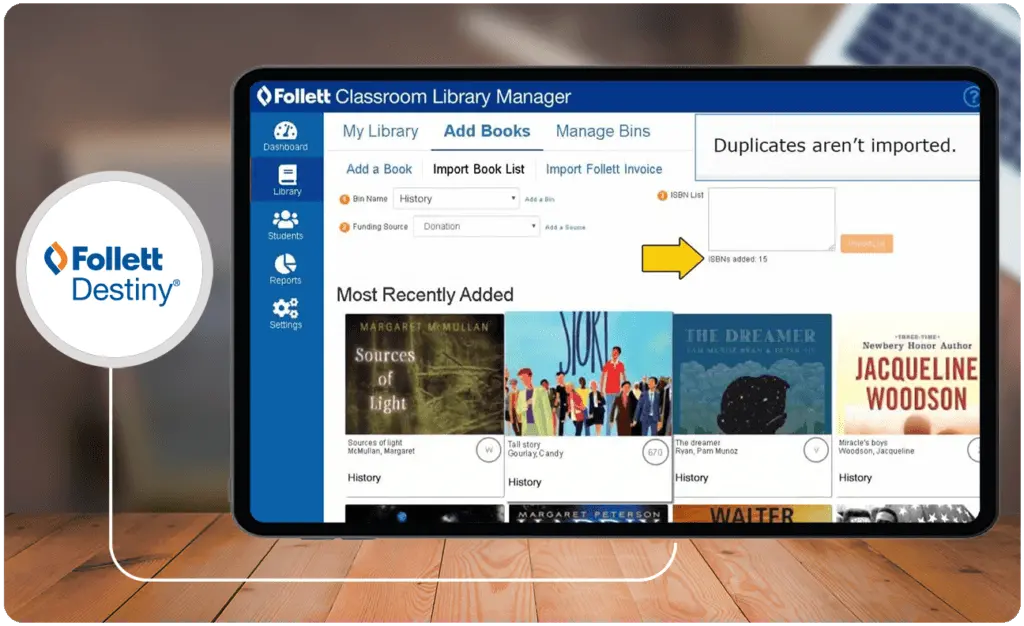The image size is (1024, 626).
Task: Click the V level badge on The Dreamer
Action: 816,450
